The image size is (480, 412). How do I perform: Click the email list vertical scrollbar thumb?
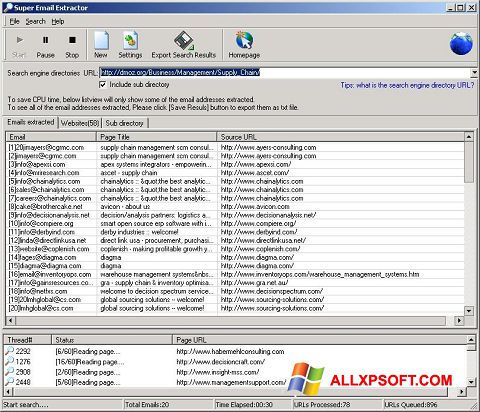click(x=469, y=162)
